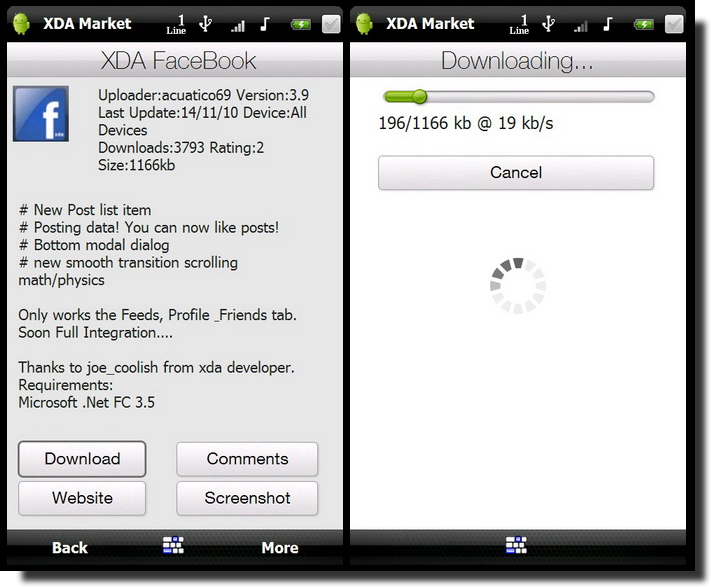Click the Android robot icon on left screen
The height and width of the screenshot is (587, 711).
pyautogui.click(x=22, y=24)
